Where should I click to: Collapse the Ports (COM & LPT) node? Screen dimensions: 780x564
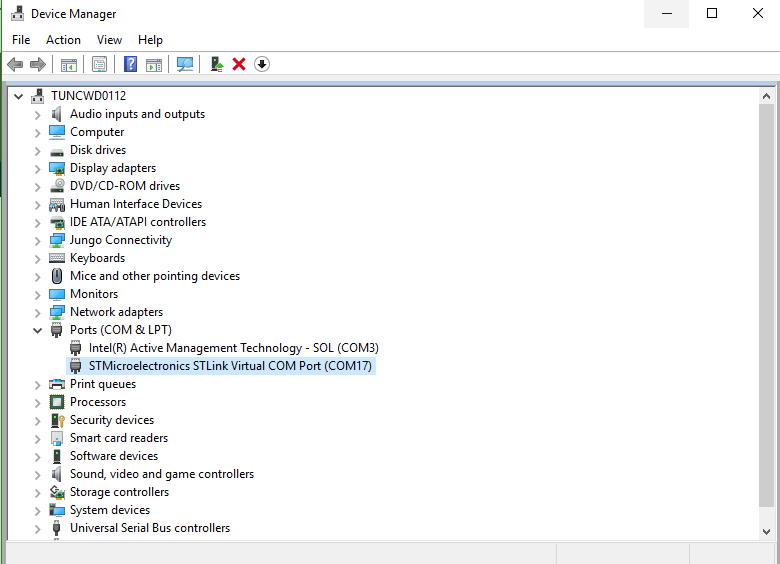tap(37, 330)
